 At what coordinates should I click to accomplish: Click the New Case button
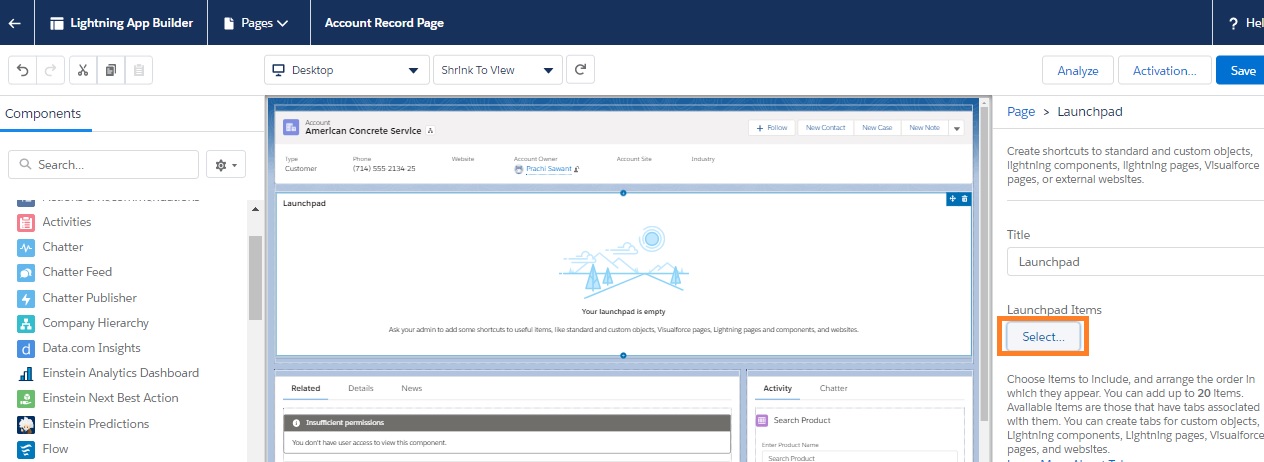click(877, 128)
